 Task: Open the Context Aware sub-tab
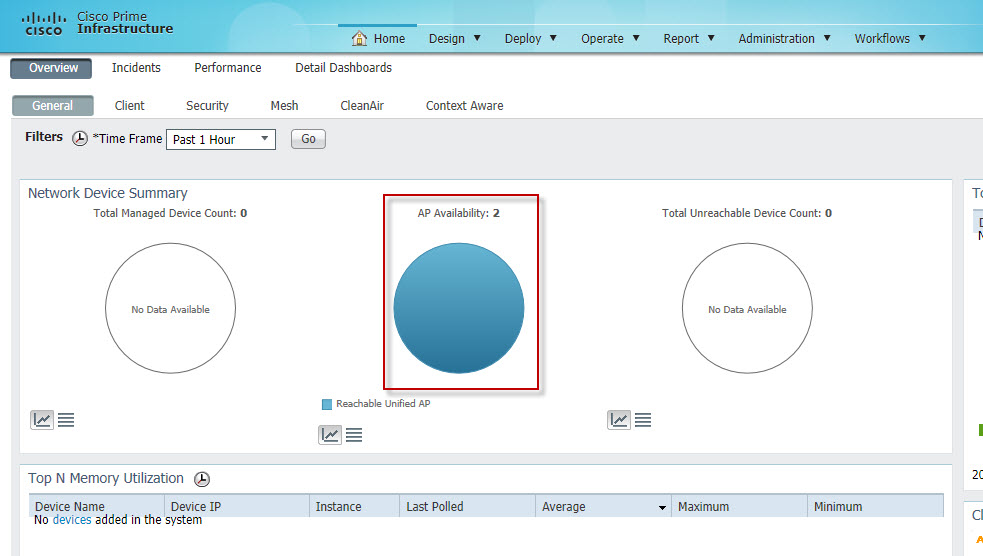465,105
